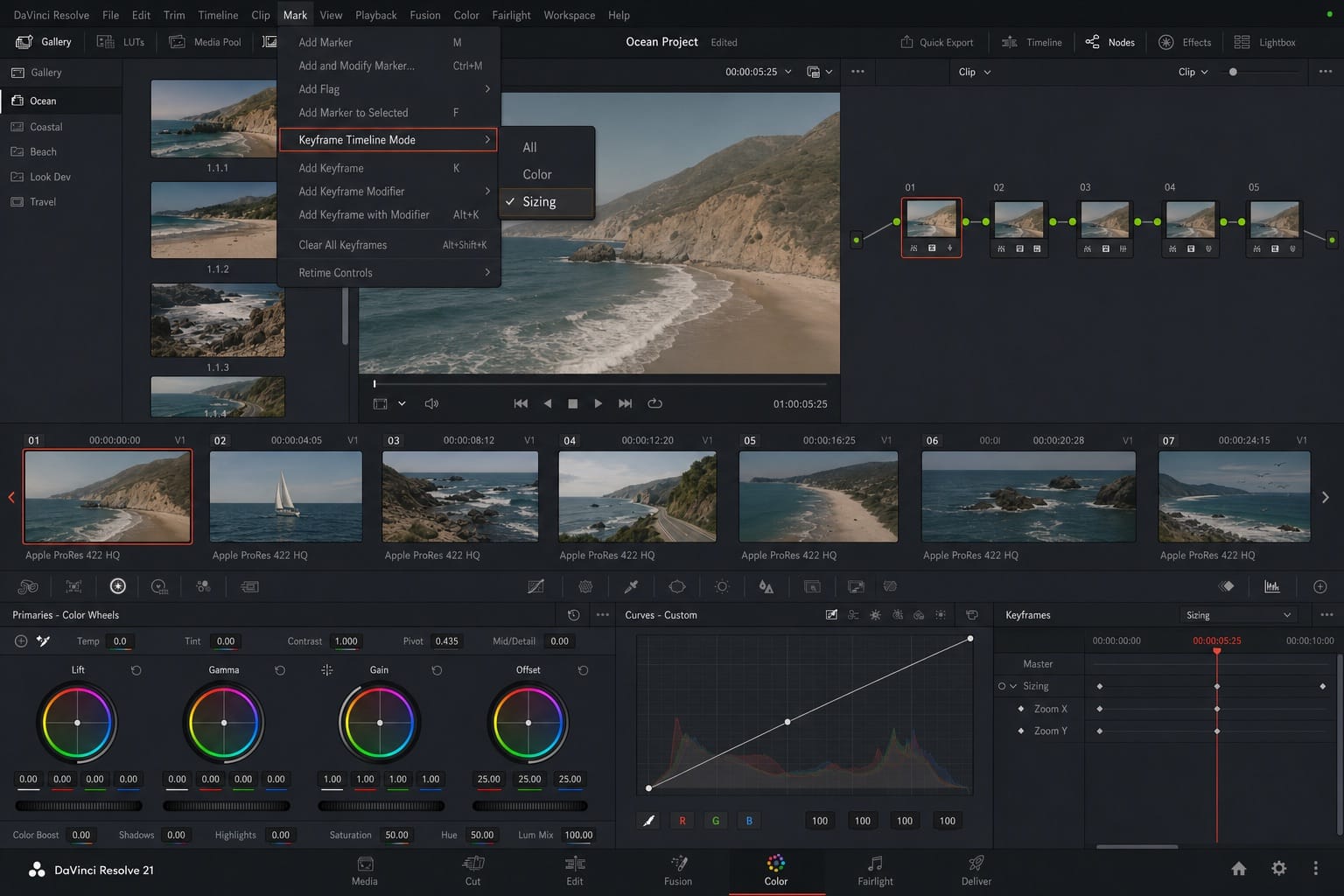This screenshot has height=896, width=1344.
Task: Select Sizing in keyframe mode submenu
Action: pyautogui.click(x=547, y=201)
